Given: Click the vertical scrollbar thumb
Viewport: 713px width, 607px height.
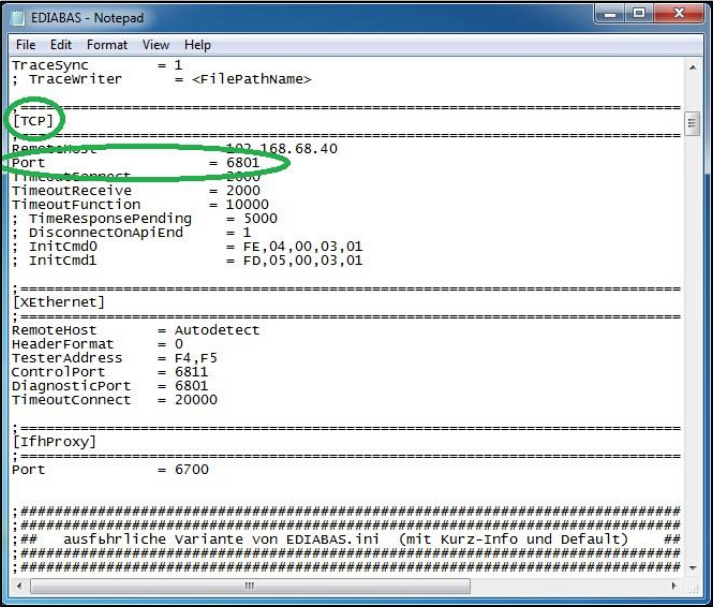Looking at the screenshot, I should [x=692, y=123].
